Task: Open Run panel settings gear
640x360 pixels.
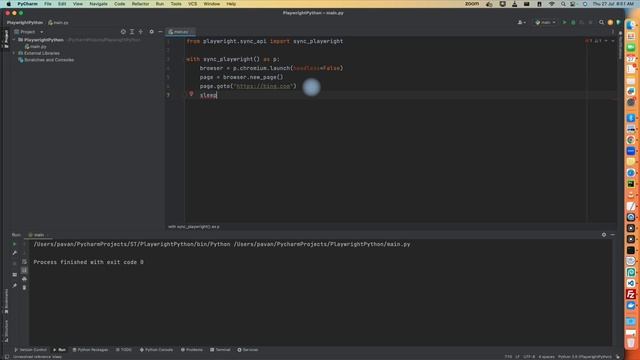Action: 604,235
